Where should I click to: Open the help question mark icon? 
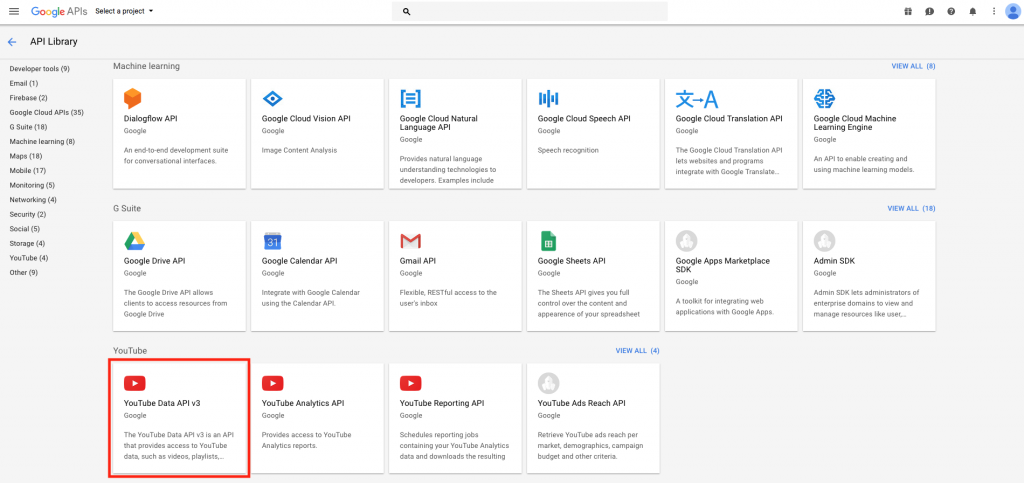pyautogui.click(x=951, y=11)
